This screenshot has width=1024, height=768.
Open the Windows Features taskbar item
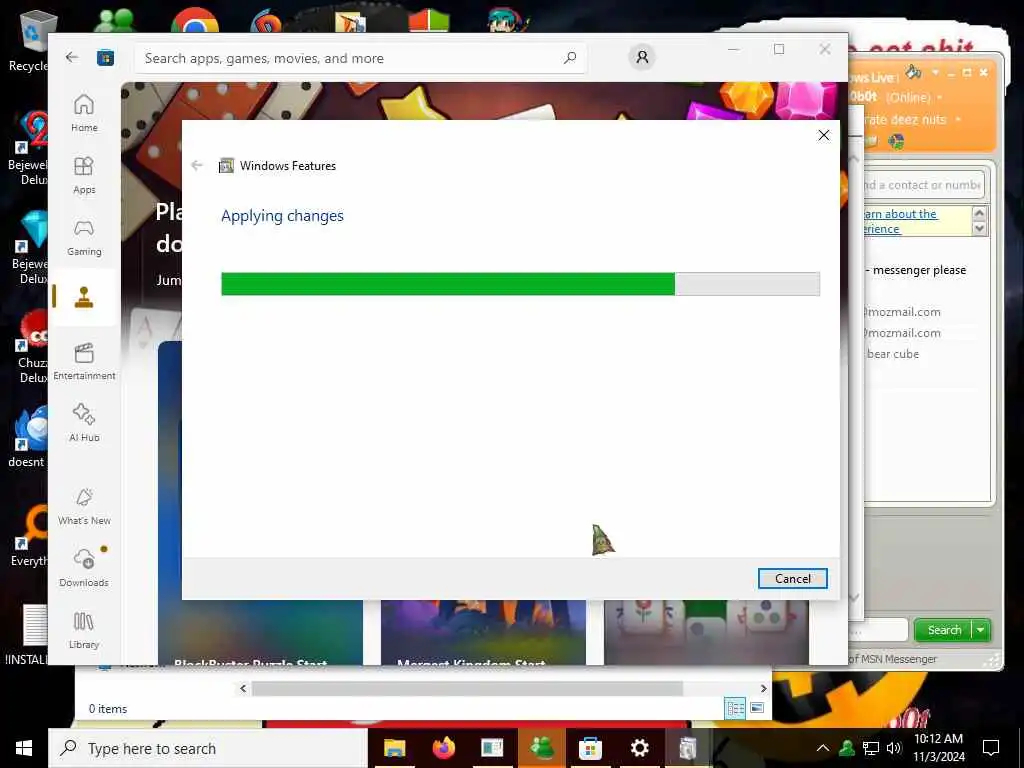coord(688,748)
